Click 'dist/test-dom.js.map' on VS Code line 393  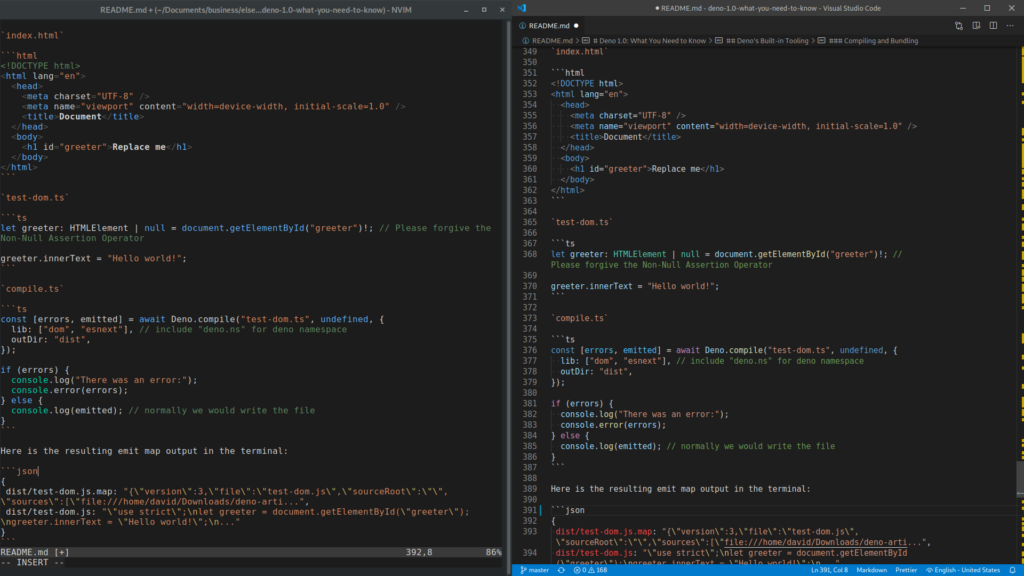point(604,532)
